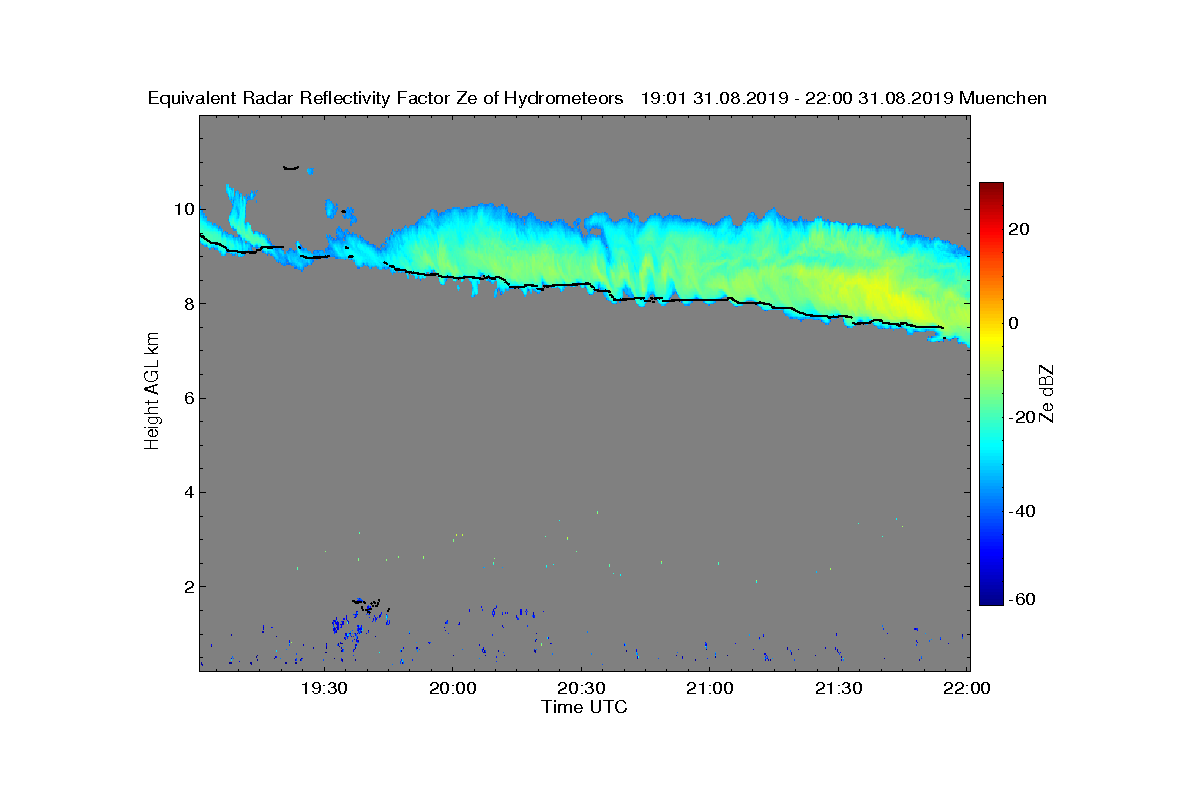The height and width of the screenshot is (800, 1200).
Task: Click the height tick label 4
Action: coord(187,492)
